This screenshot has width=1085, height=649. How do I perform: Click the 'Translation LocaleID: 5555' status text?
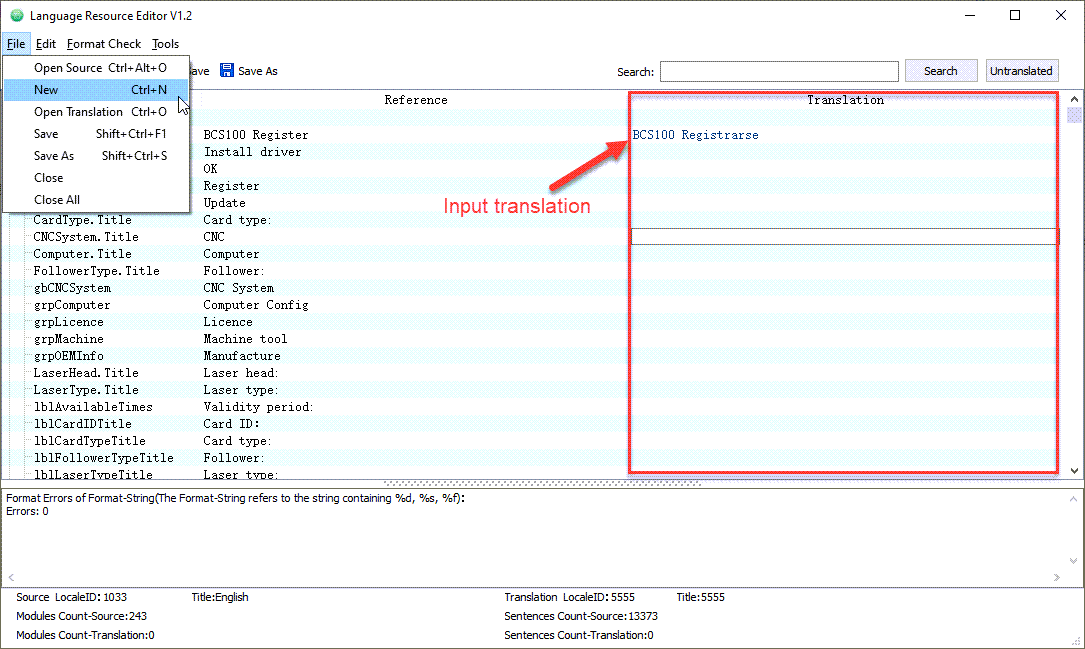(x=569, y=597)
